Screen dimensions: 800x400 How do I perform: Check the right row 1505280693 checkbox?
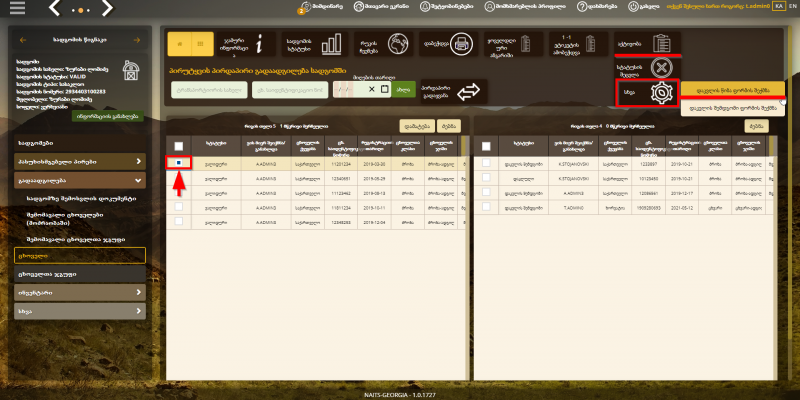point(486,207)
